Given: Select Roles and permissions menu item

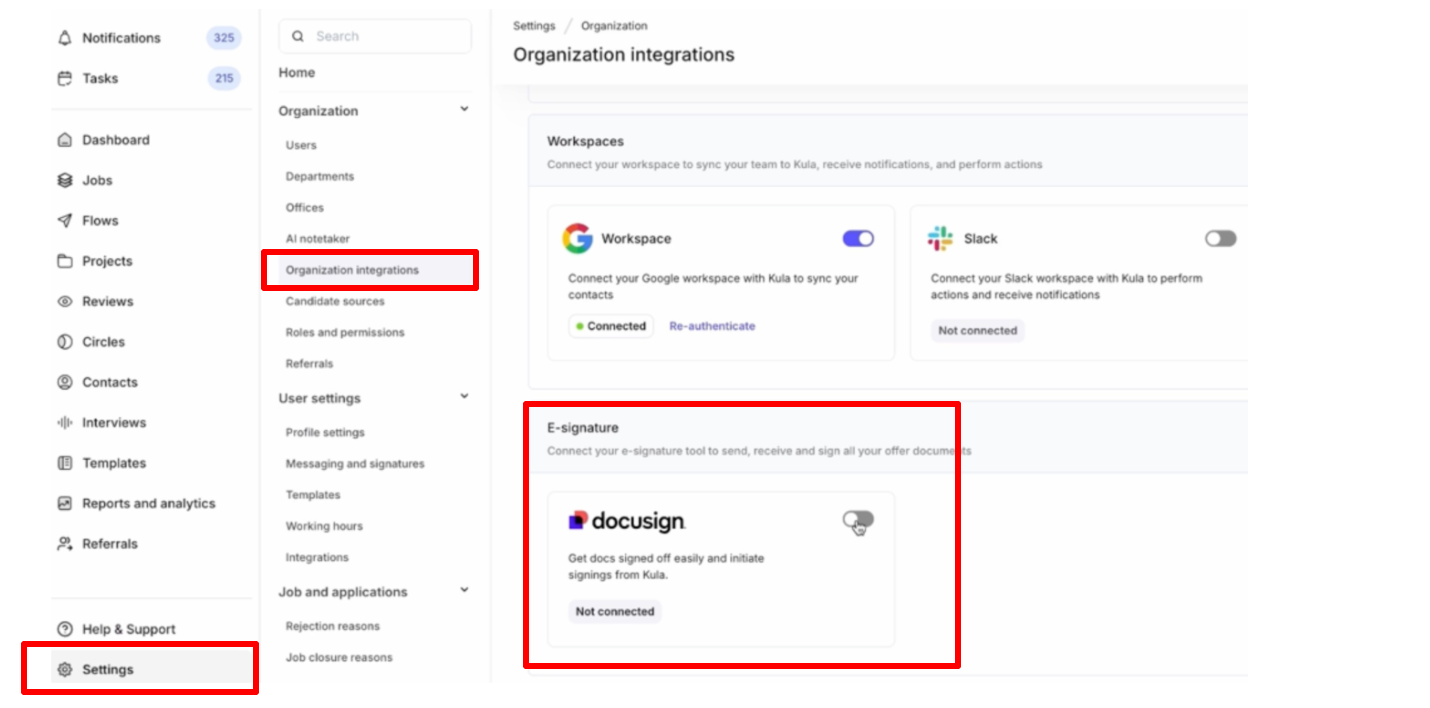Looking at the screenshot, I should click(x=345, y=332).
